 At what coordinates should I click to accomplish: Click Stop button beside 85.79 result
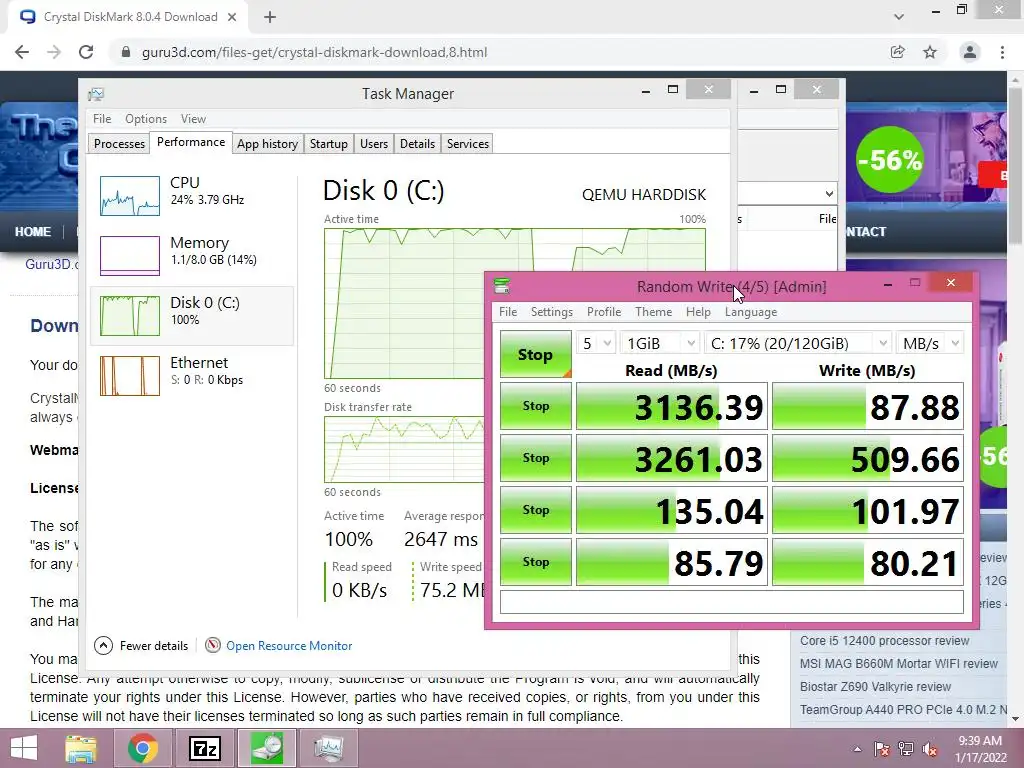[x=536, y=562]
